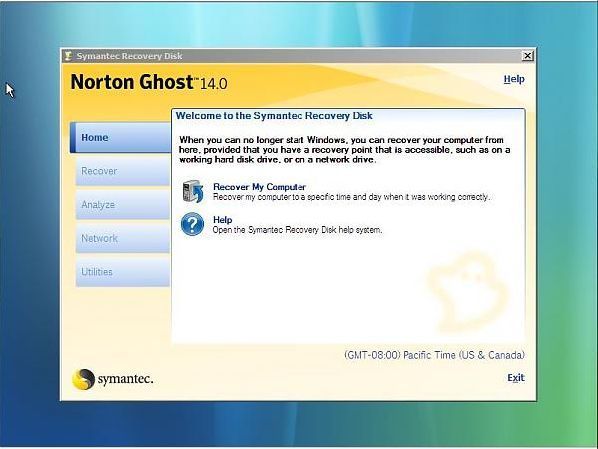Click the Exit link at the bottom right
Screen dimensions: 598x449
tap(516, 378)
